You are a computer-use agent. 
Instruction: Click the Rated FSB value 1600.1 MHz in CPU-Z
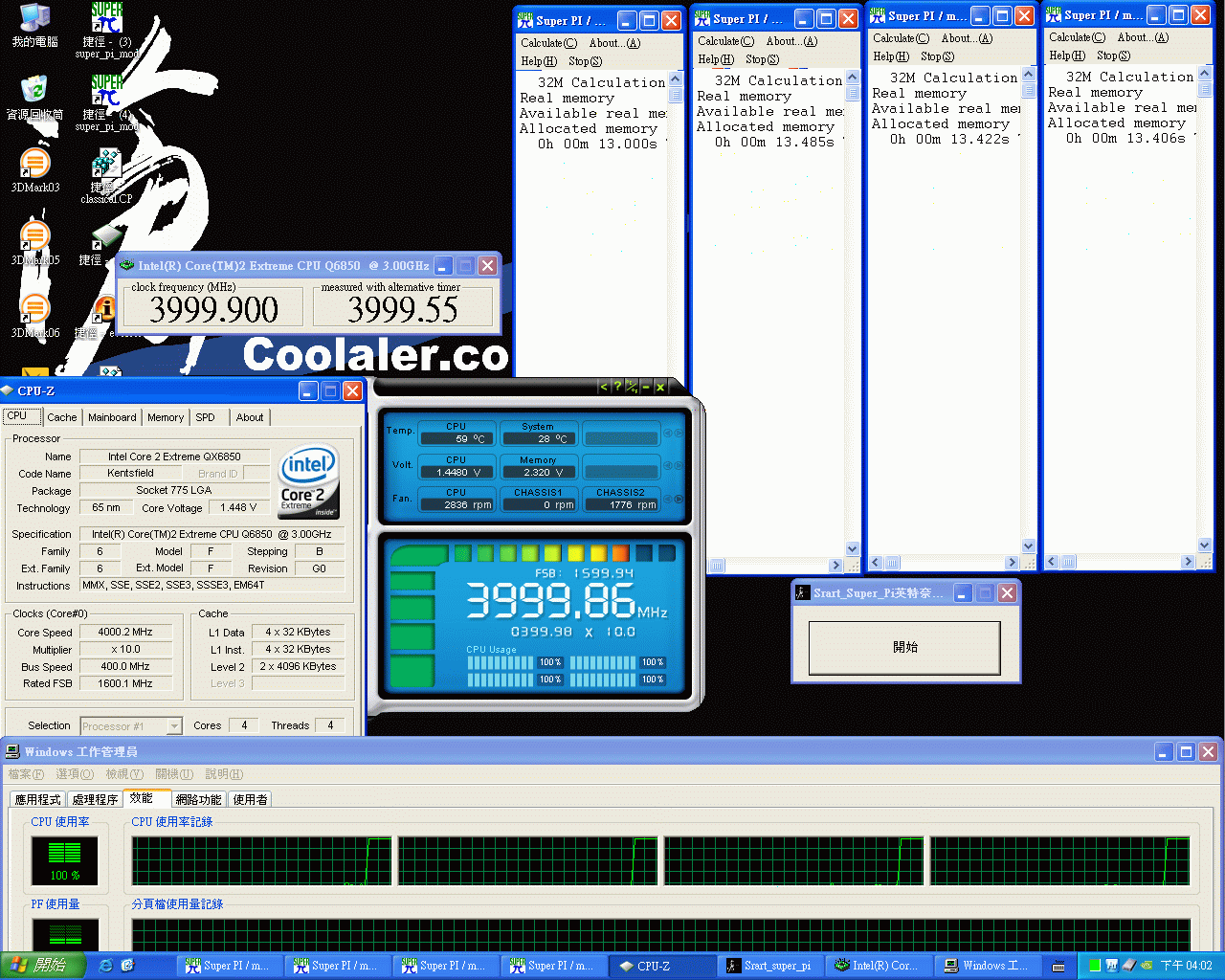point(125,684)
